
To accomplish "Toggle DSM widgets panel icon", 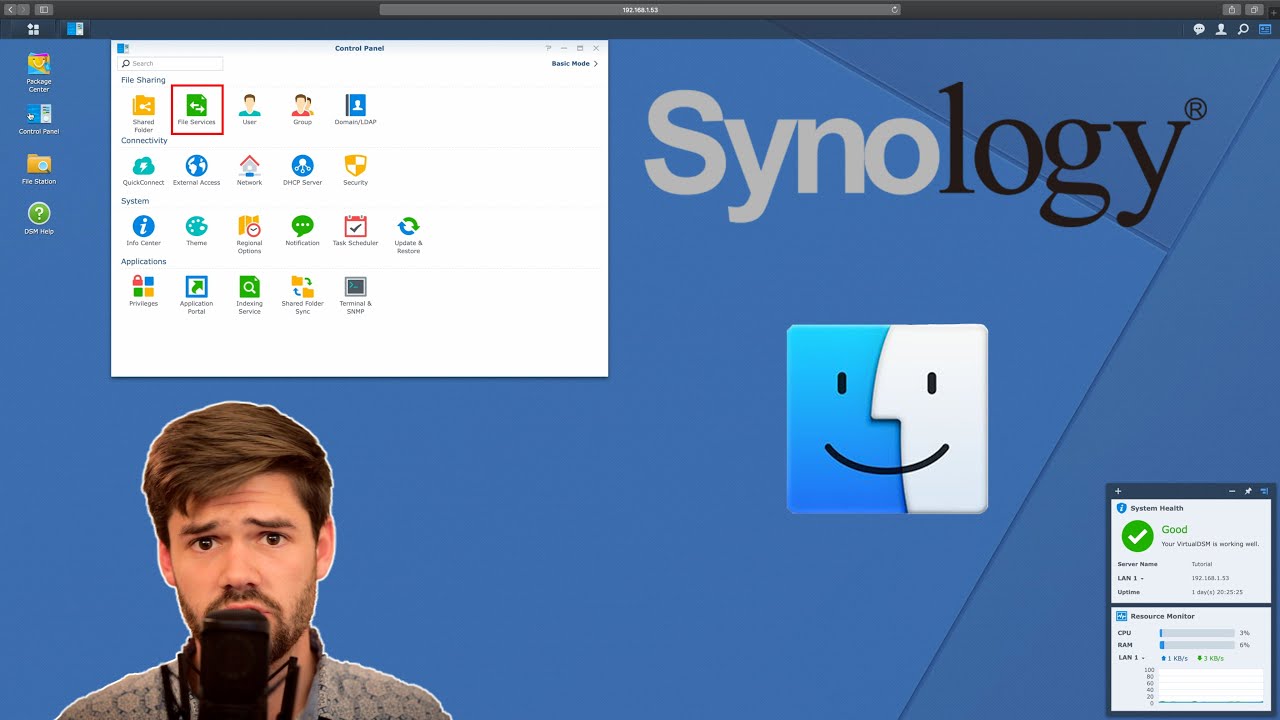I will coord(1265,29).
